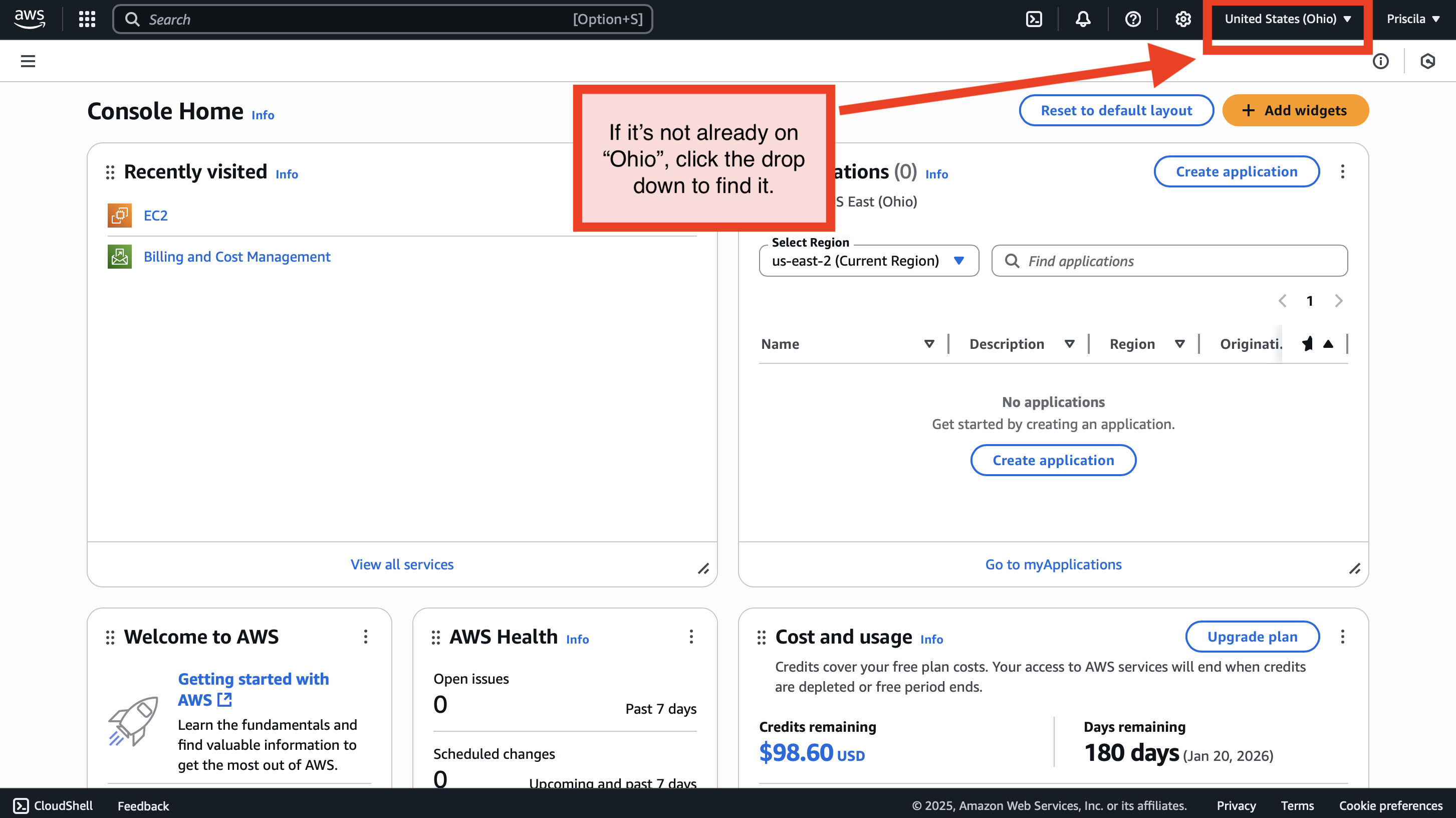The height and width of the screenshot is (818, 1456).
Task: Click Info link beside AWS Health
Action: tap(578, 640)
